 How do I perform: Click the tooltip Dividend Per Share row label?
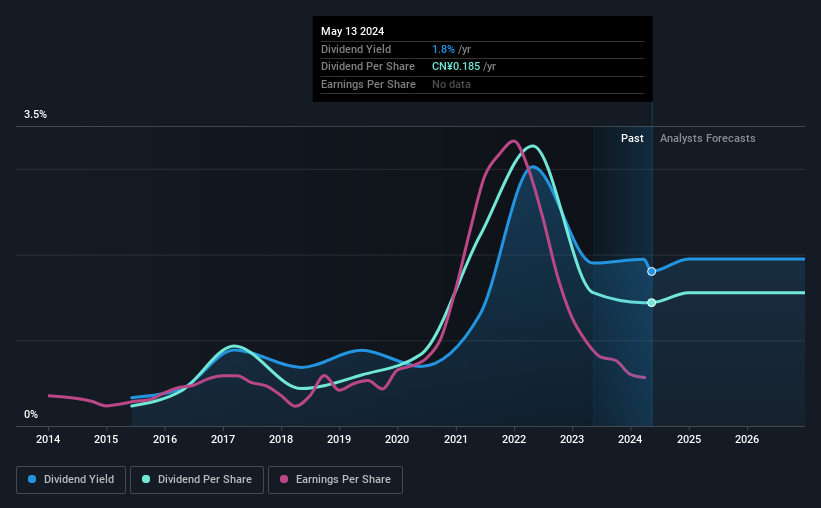coord(368,67)
